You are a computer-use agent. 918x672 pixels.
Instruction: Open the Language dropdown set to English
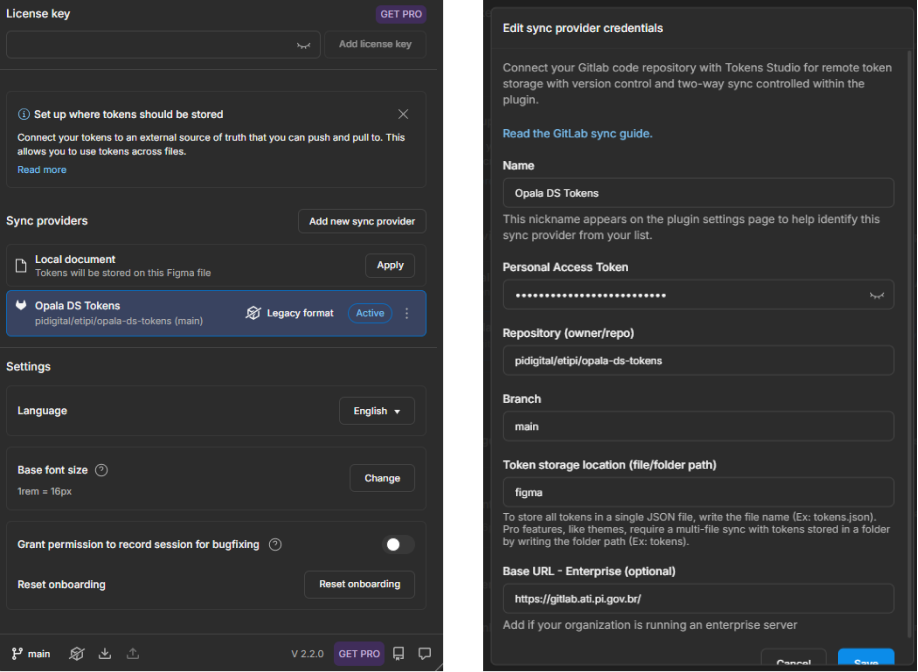[x=377, y=411]
